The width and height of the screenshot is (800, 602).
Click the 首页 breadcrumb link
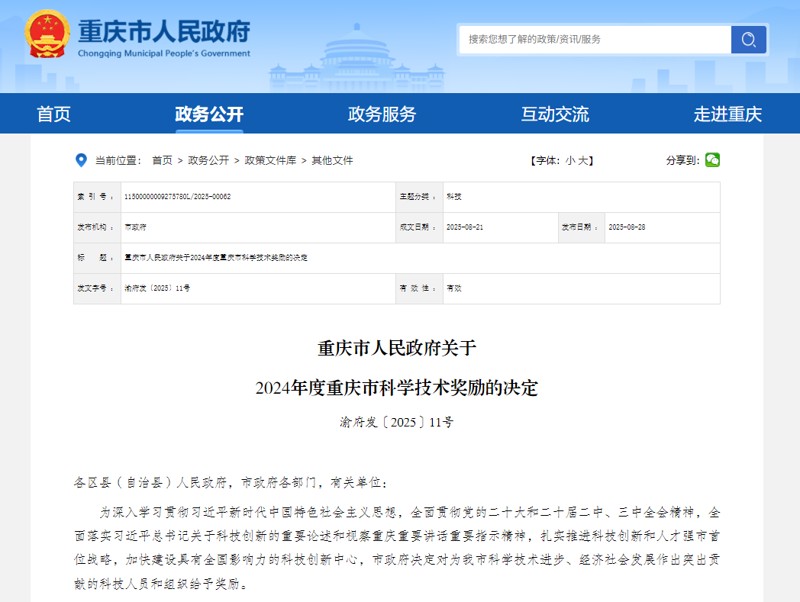(162, 160)
